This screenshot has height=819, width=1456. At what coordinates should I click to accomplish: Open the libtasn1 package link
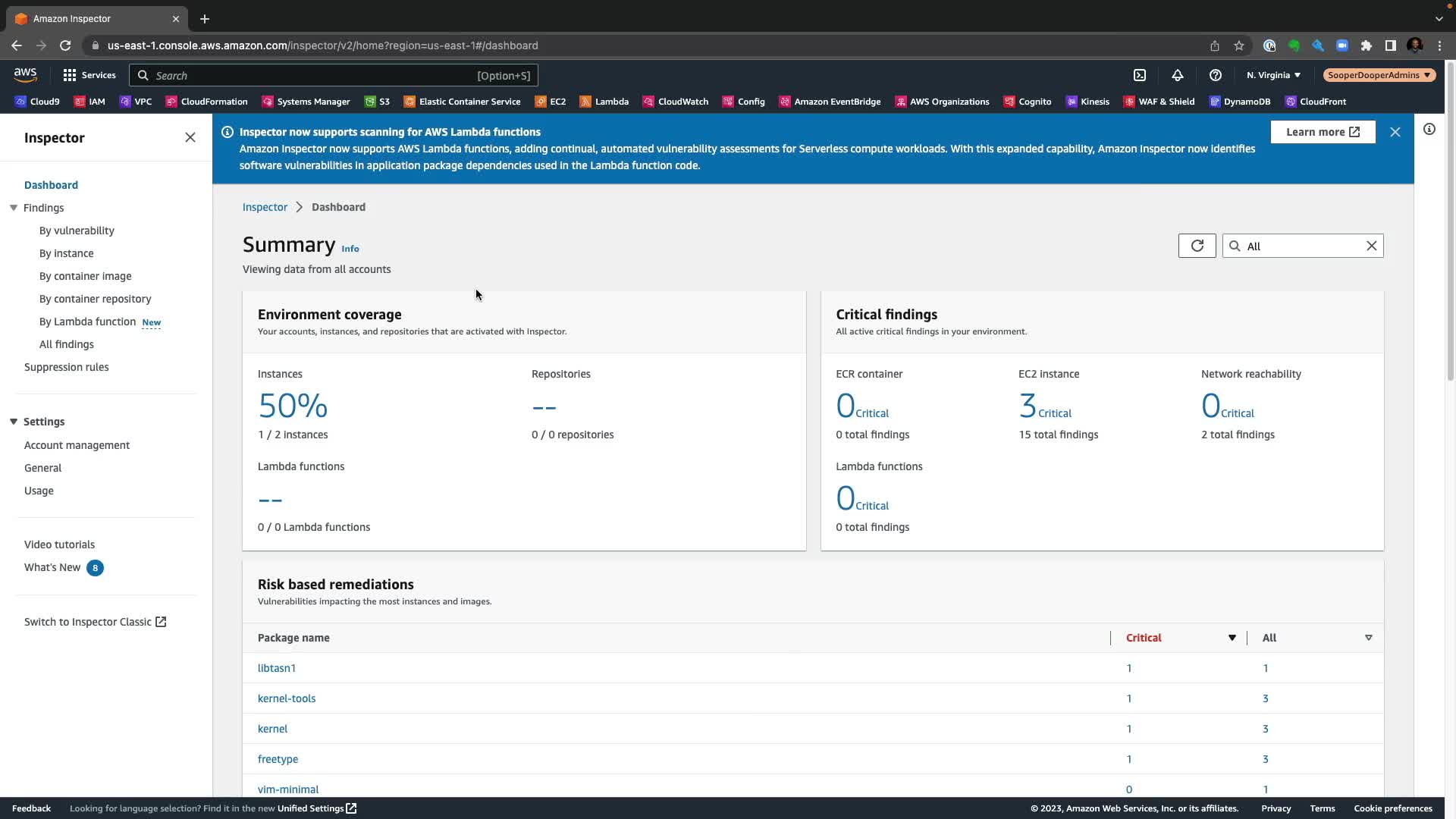pos(277,668)
